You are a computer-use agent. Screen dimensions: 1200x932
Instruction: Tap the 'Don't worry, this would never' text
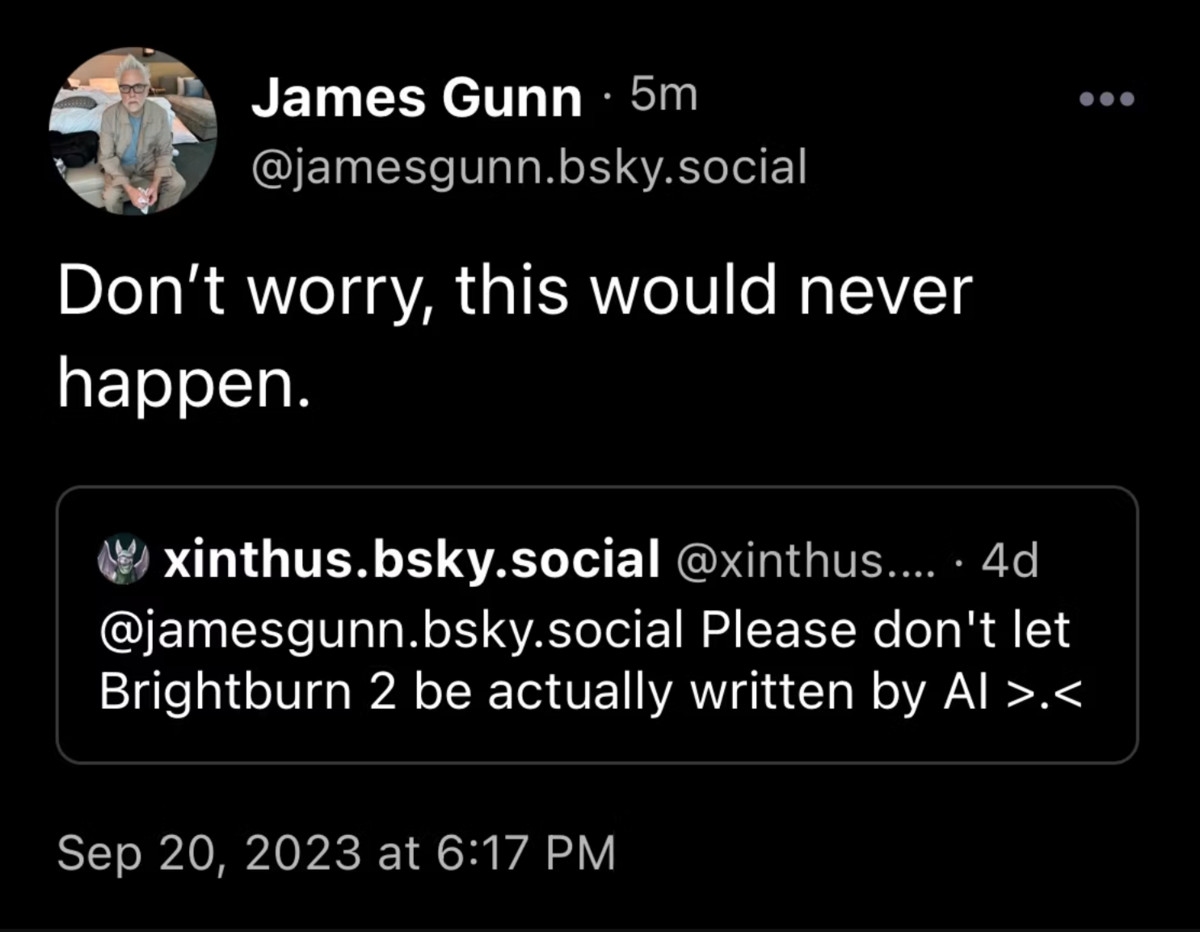click(514, 294)
